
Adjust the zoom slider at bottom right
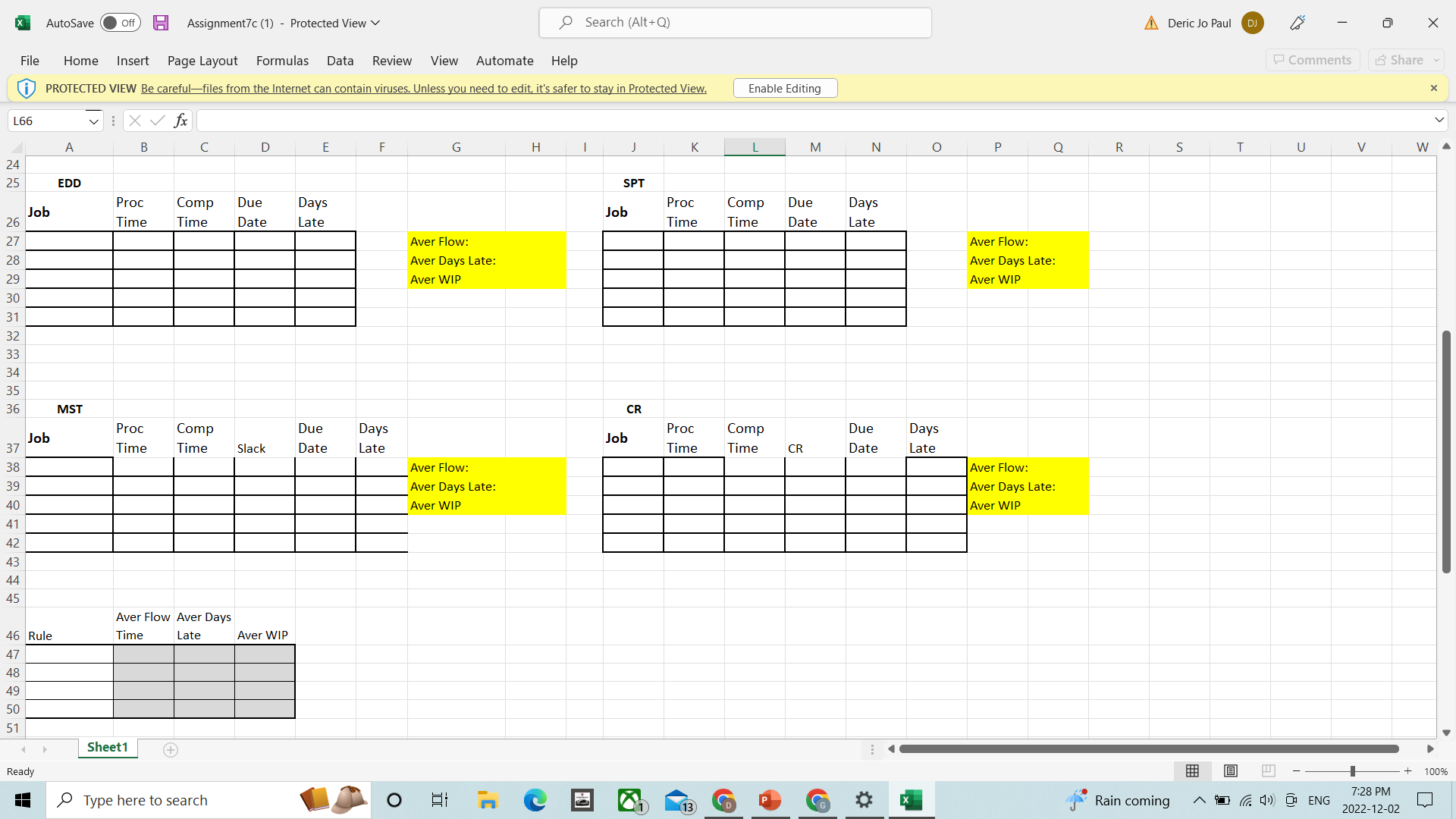(1354, 770)
